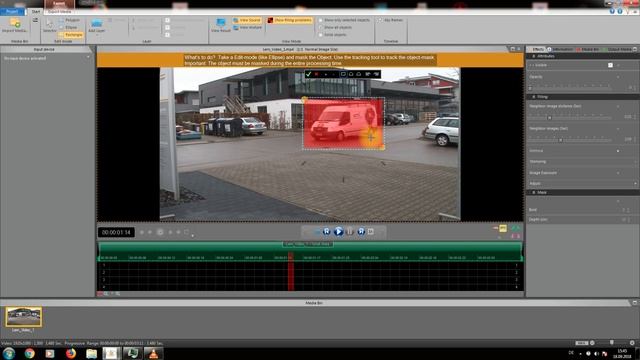This screenshot has width=640, height=360.
Task: Collapse the Mask section
Action: pyautogui.click(x=533, y=192)
